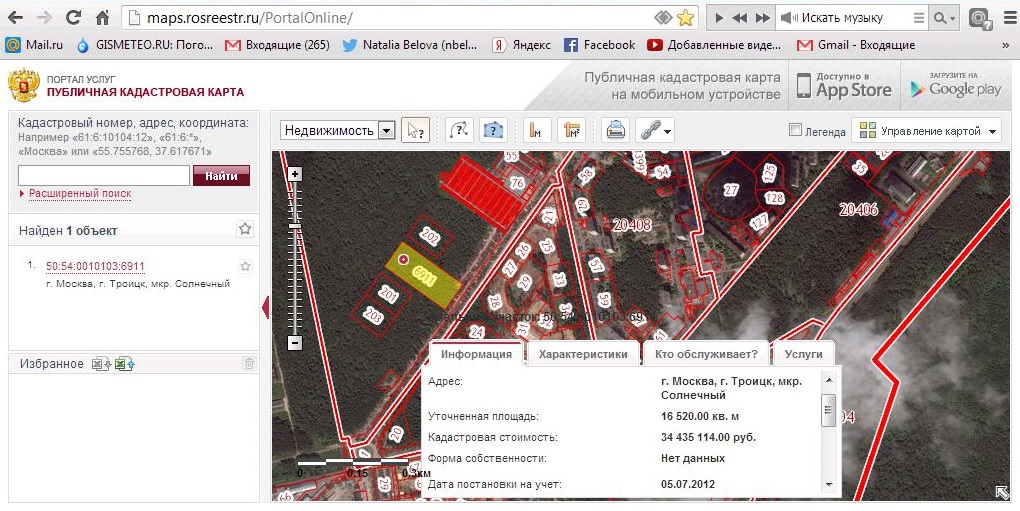Image resolution: width=1020 pixels, height=511 pixels.
Task: Expand the Управление картой menu
Action: point(926,131)
